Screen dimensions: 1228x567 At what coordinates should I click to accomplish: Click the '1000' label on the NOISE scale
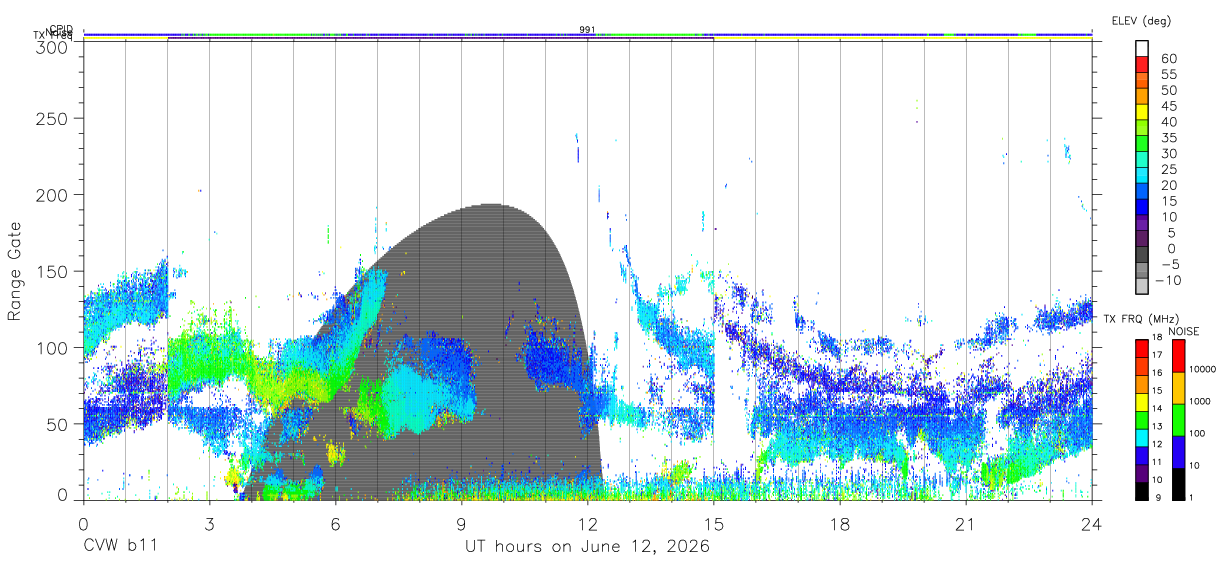click(1200, 401)
